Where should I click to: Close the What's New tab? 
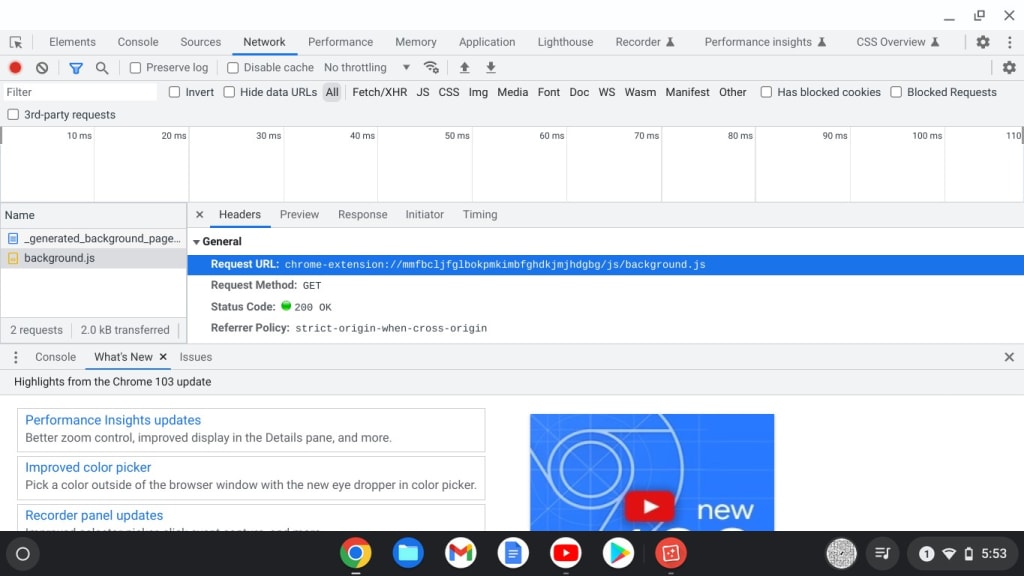163,357
